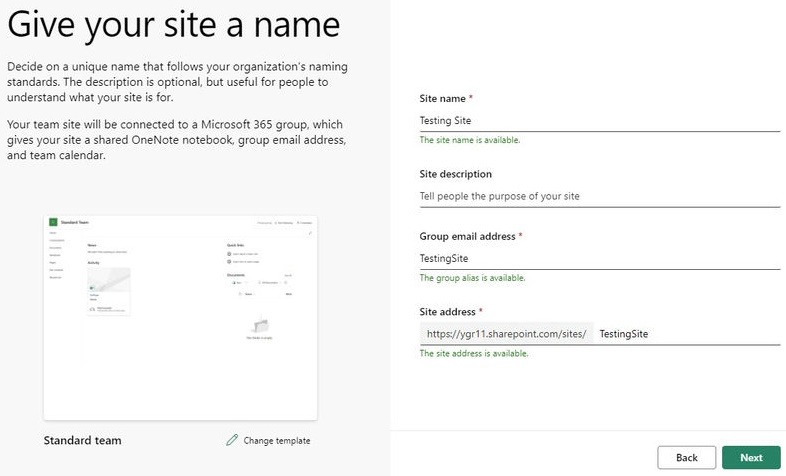Proceed with the green Next button
786x476 pixels.
click(x=751, y=458)
